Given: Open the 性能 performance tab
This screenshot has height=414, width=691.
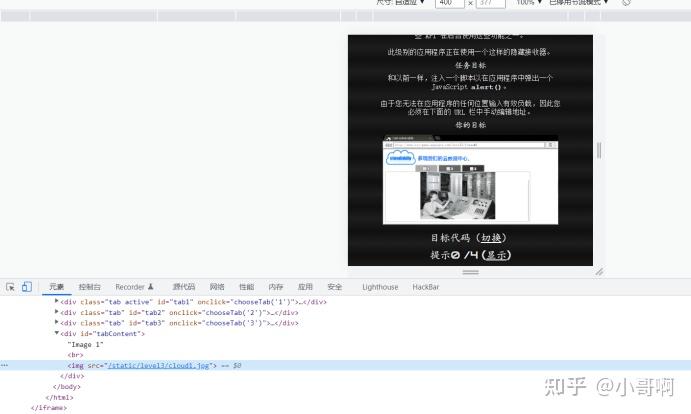Looking at the screenshot, I should tap(246, 287).
